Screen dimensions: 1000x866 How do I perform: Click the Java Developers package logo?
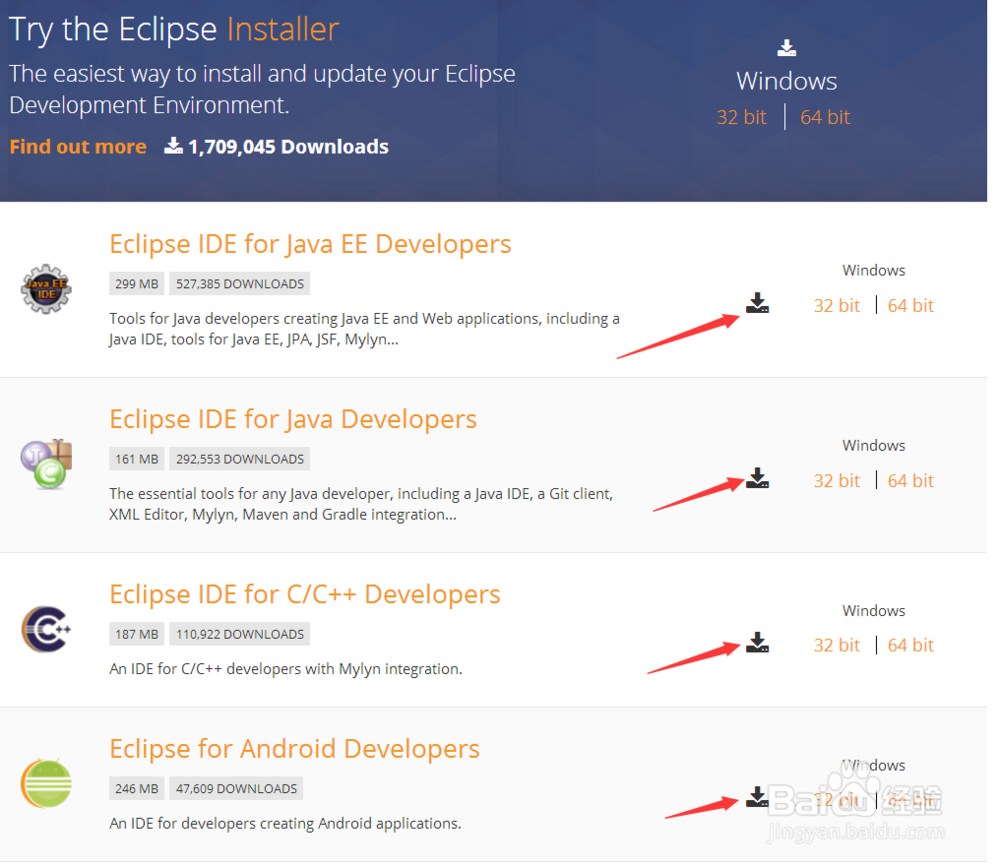tap(46, 464)
